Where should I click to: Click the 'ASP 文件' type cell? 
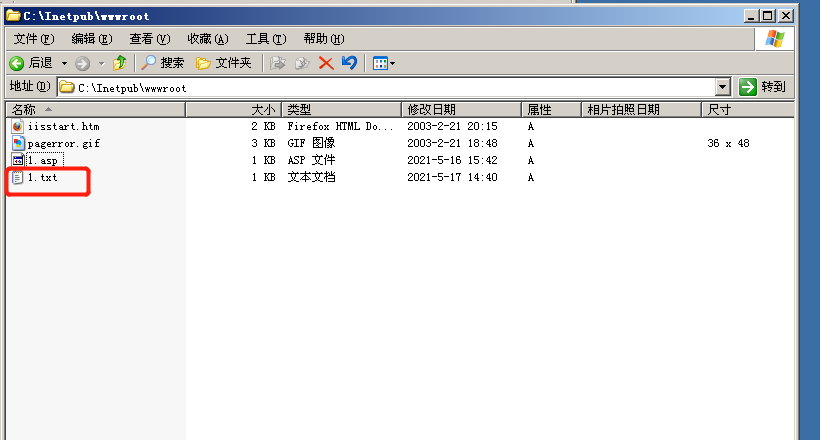(x=311, y=160)
